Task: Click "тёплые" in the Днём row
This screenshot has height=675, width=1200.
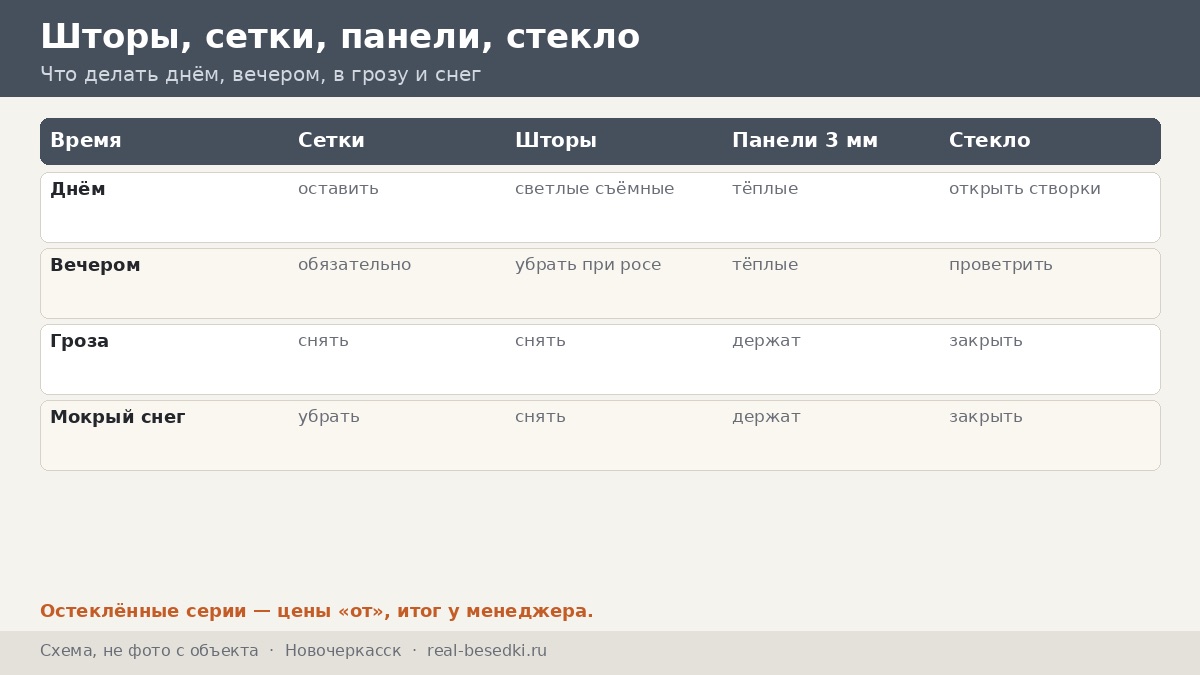Action: [x=765, y=189]
